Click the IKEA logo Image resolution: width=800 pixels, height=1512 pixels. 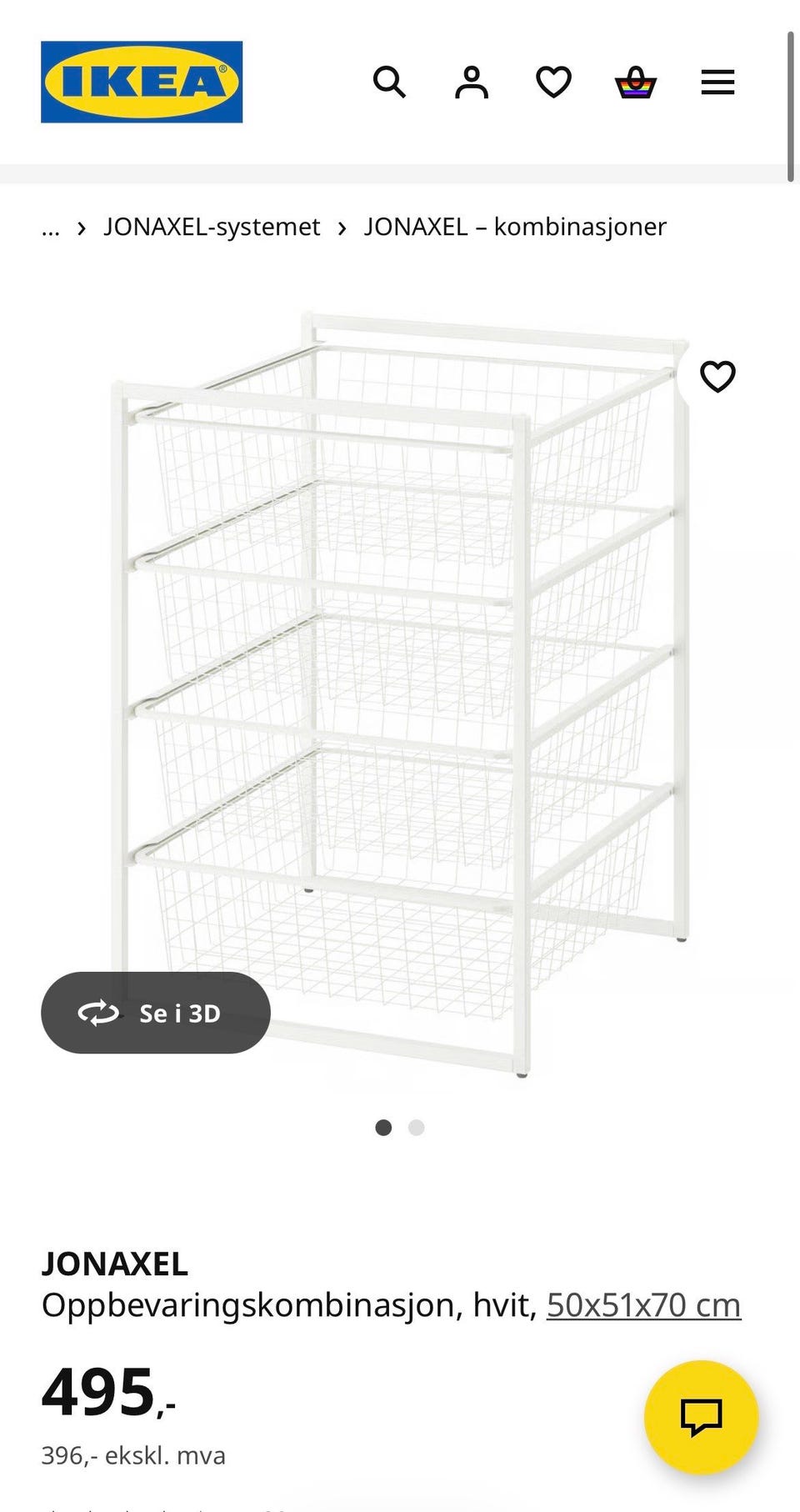[142, 82]
